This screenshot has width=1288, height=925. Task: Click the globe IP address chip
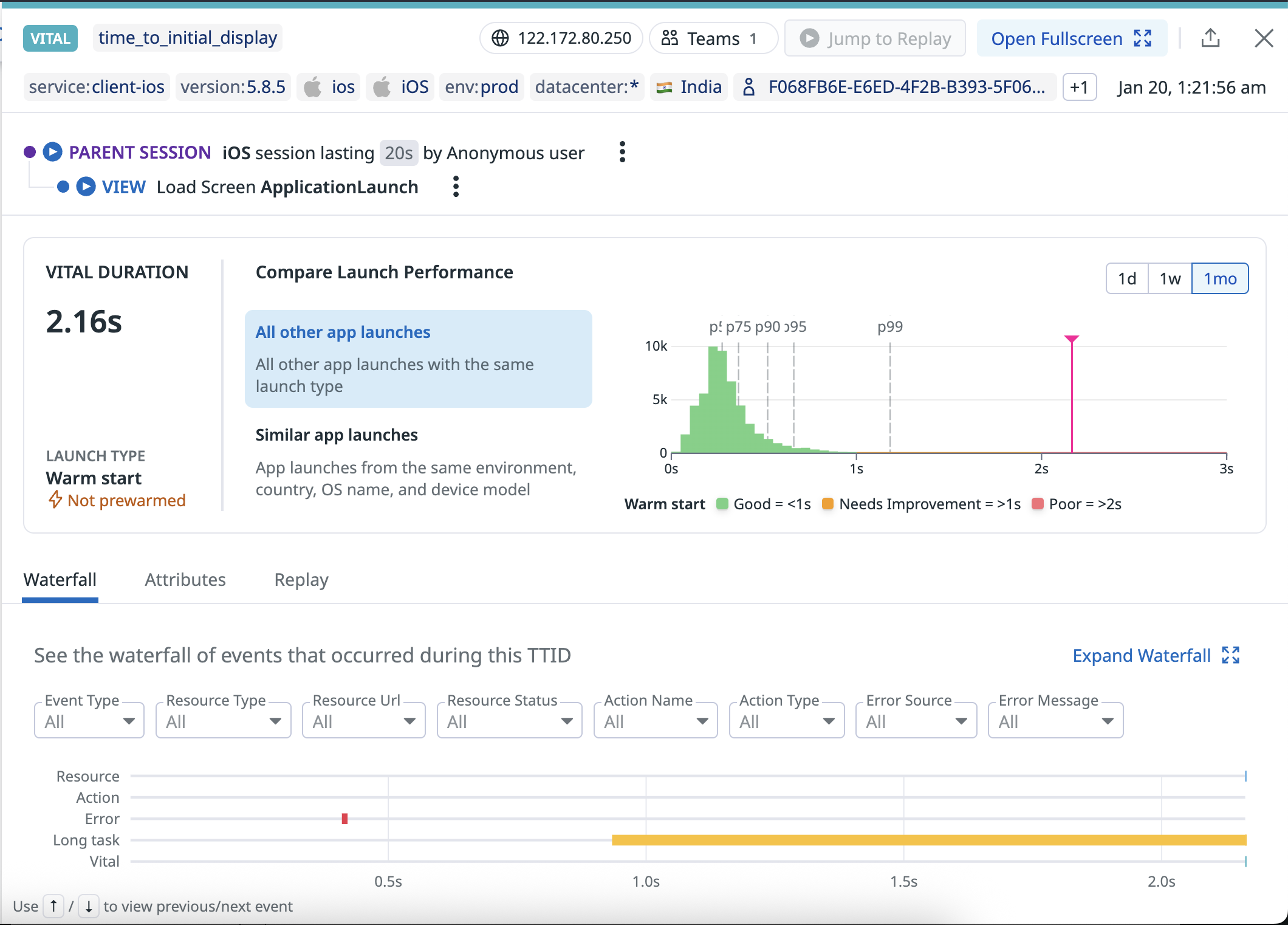point(561,38)
